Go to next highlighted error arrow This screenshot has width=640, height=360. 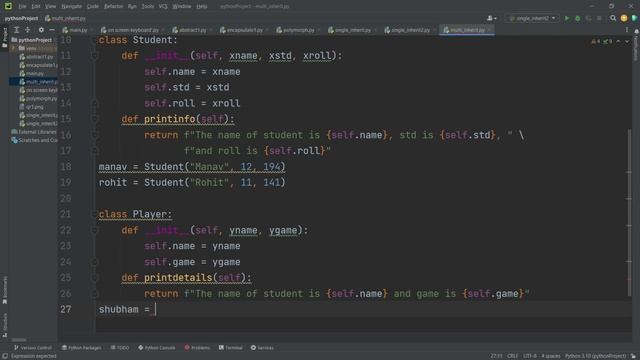coord(627,42)
